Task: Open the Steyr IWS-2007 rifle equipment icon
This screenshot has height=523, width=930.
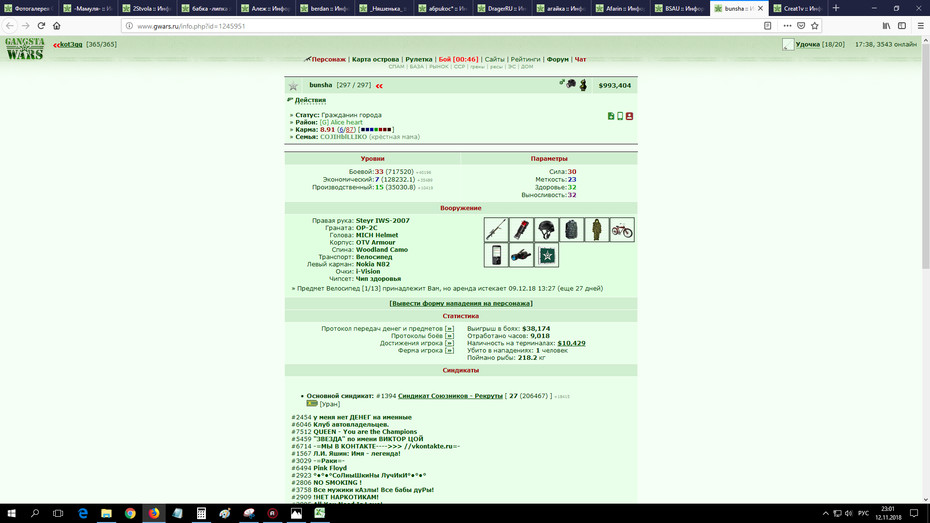Action: [x=496, y=229]
